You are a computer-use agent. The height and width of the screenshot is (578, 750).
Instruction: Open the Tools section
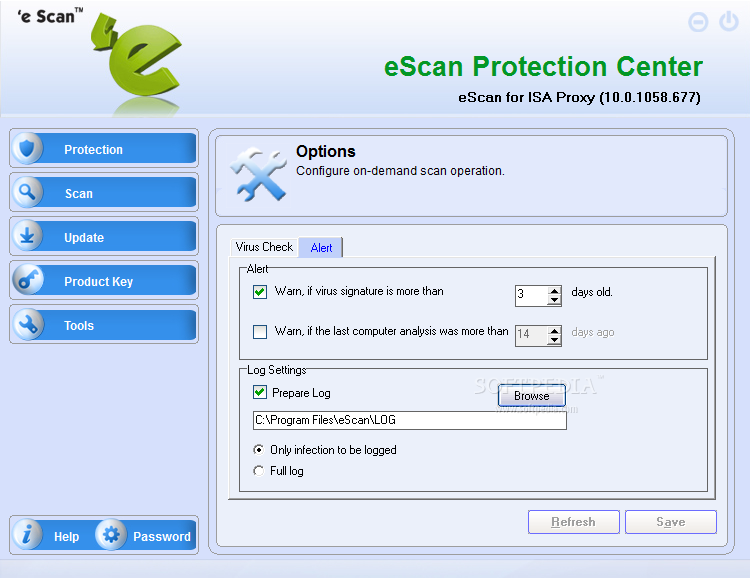click(104, 325)
